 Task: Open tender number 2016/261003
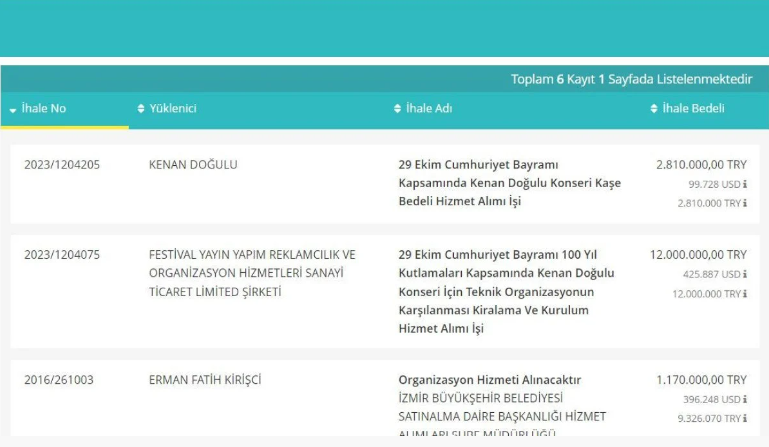[x=60, y=380]
